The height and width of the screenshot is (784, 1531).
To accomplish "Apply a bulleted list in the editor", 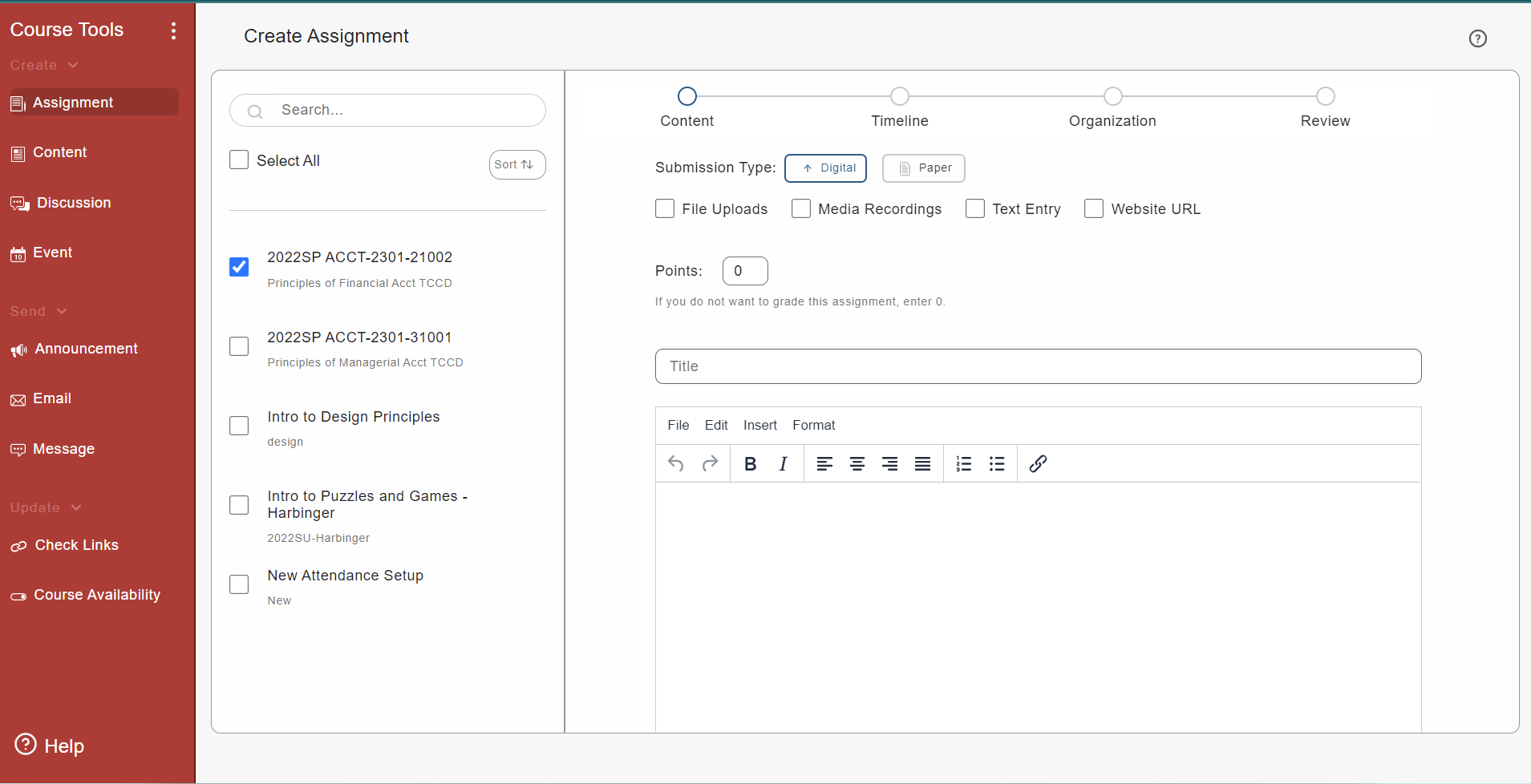I will point(997,463).
